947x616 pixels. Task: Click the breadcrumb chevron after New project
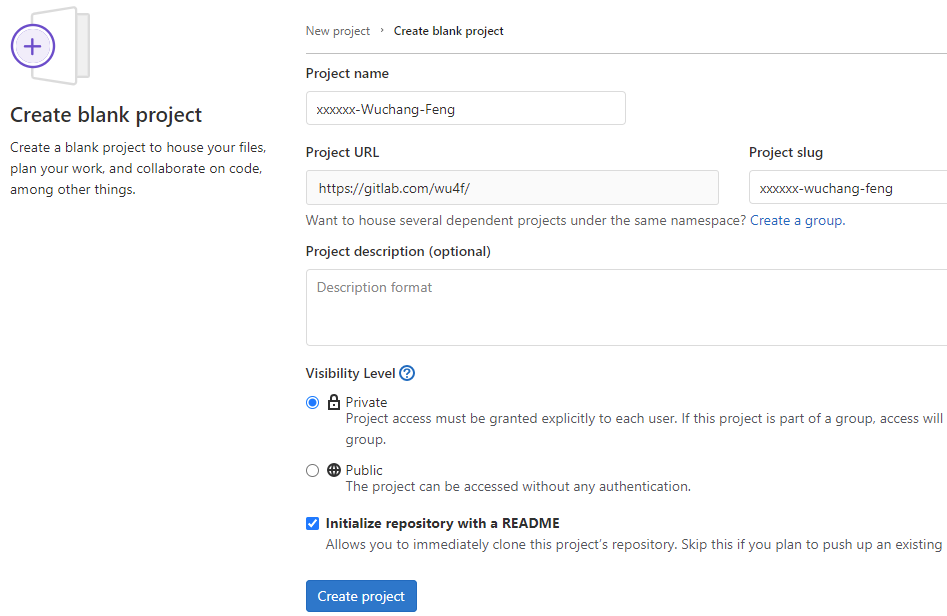(382, 31)
